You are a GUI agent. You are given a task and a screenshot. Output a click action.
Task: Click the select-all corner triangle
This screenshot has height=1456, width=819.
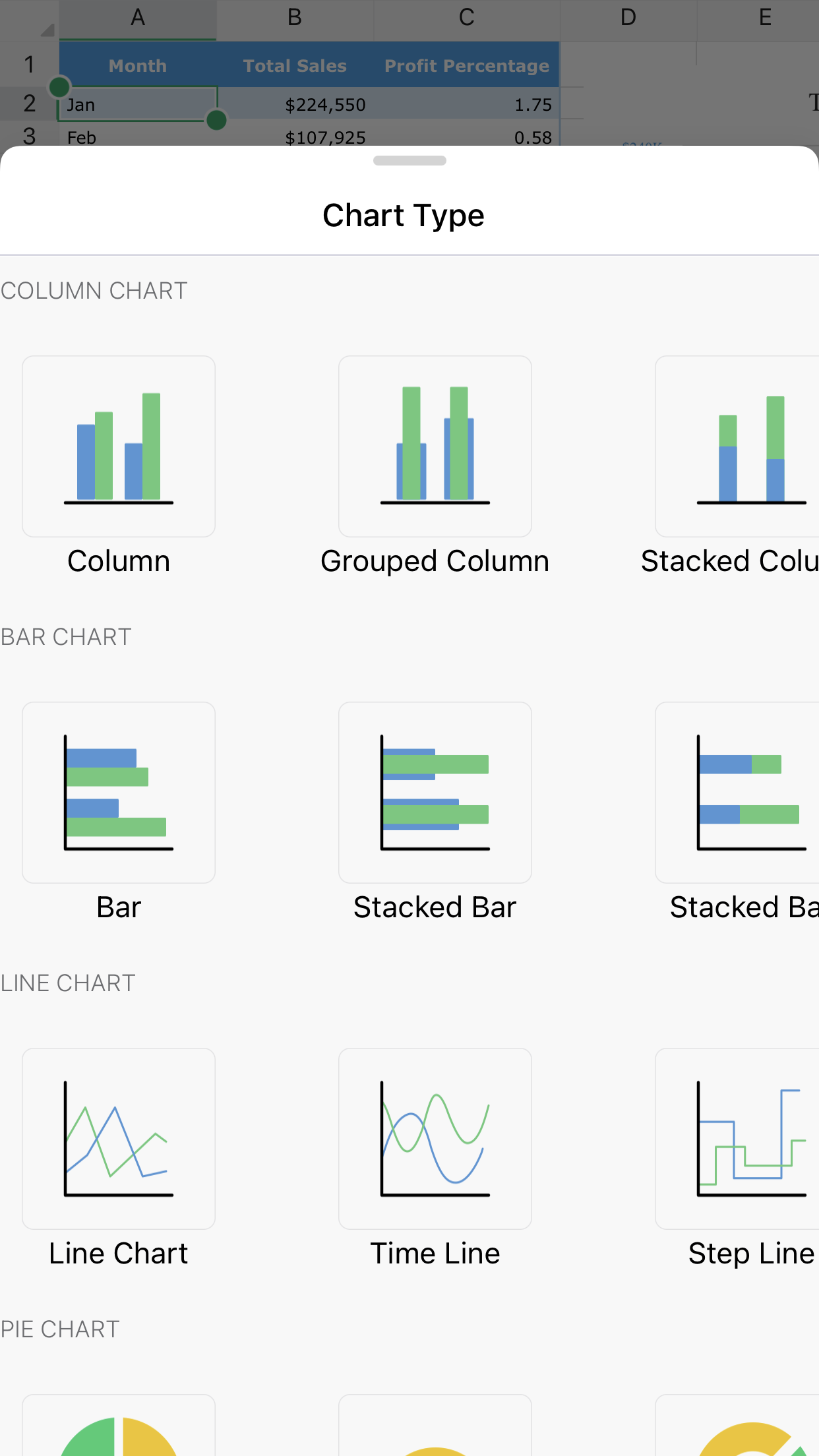click(x=46, y=29)
